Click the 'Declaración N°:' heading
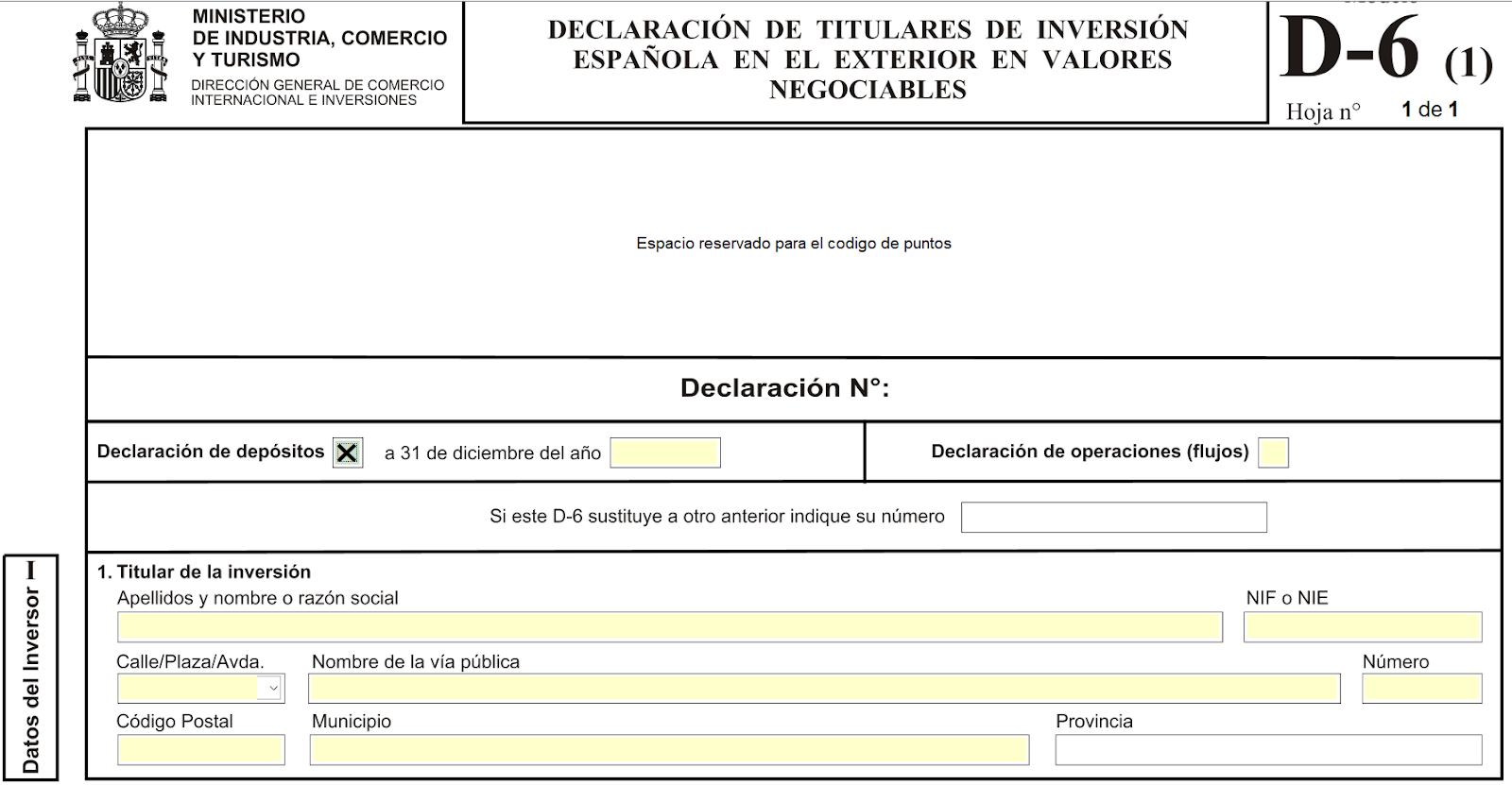The width and height of the screenshot is (1512, 785). coord(784,388)
